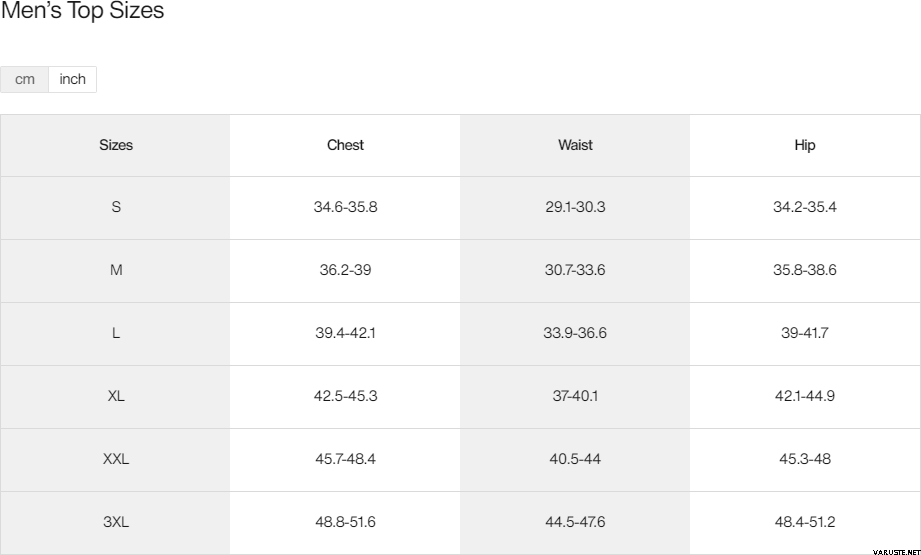Click the Hip column header
Screen dimensions: 921x555
tap(805, 145)
